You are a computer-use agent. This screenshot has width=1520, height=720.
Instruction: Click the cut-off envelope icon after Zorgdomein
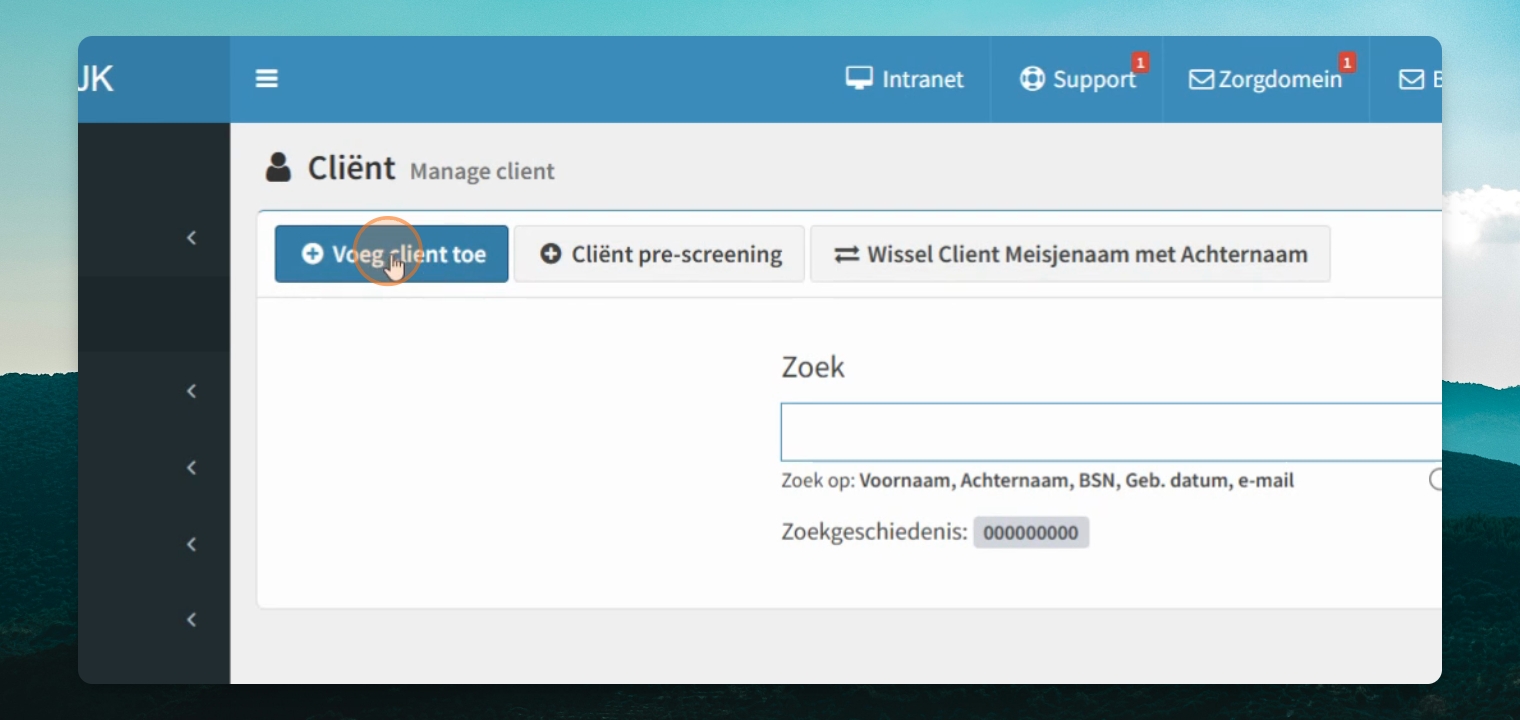point(1411,79)
